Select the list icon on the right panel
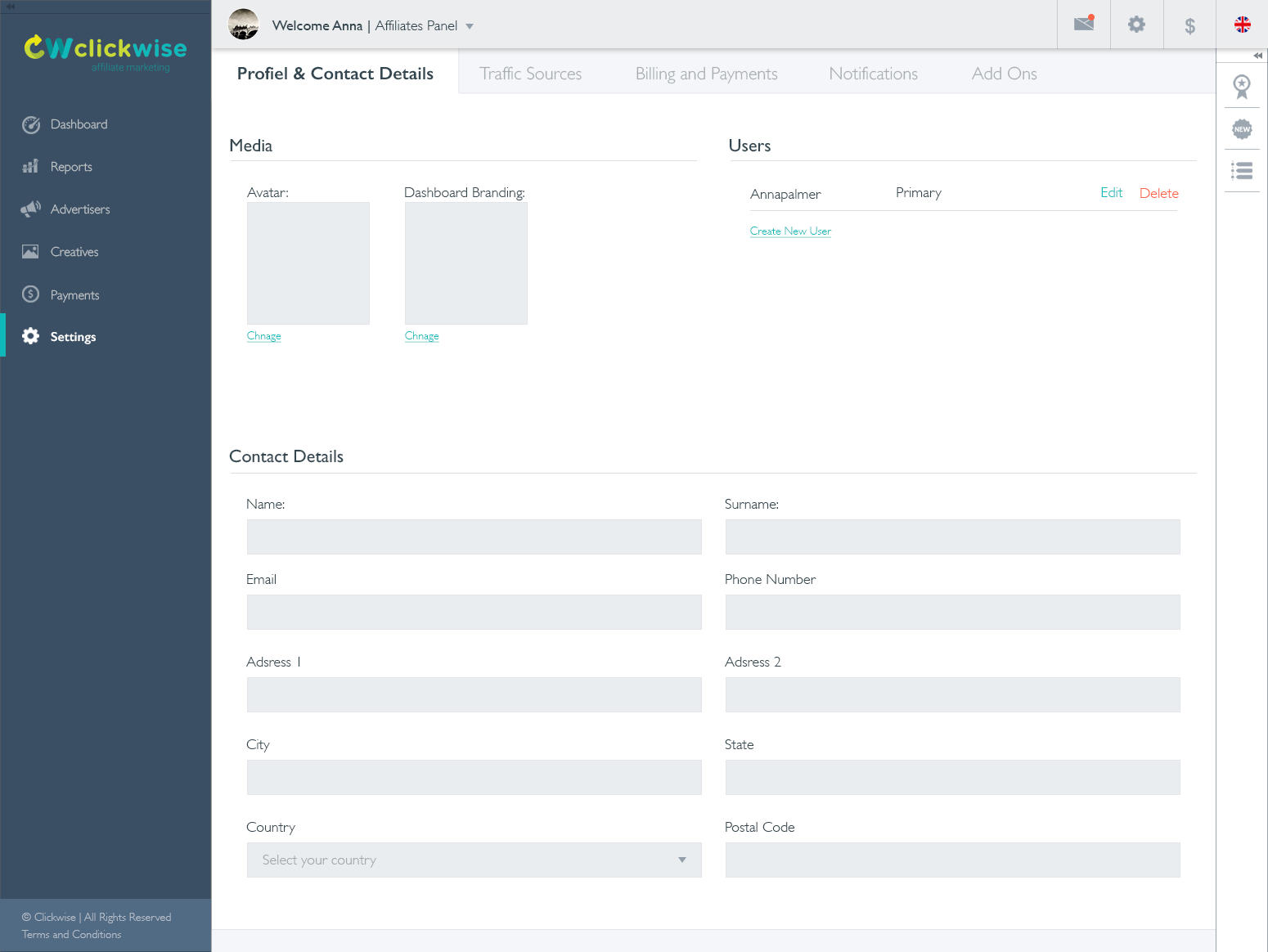 1242,170
